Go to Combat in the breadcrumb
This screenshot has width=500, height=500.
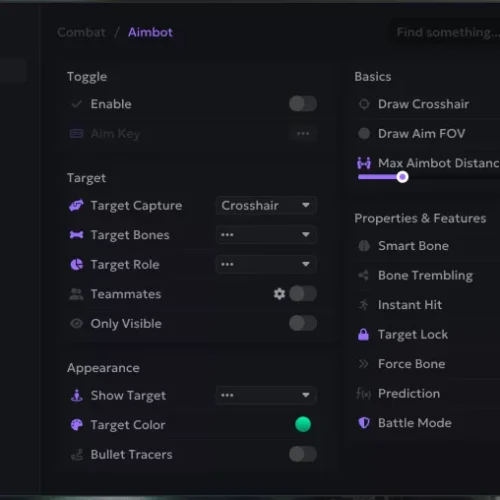pos(81,32)
